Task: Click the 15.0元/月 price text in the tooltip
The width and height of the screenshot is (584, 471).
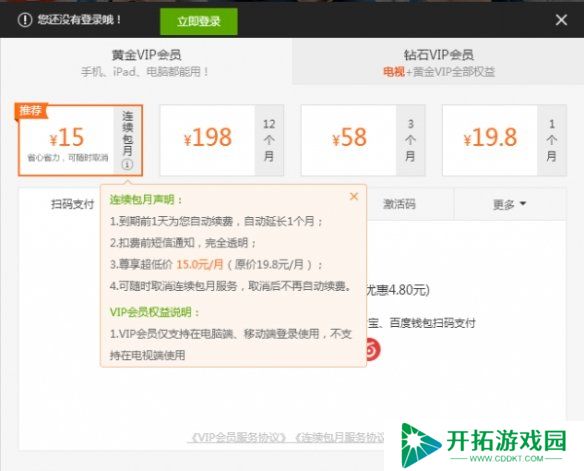Action: 200,265
